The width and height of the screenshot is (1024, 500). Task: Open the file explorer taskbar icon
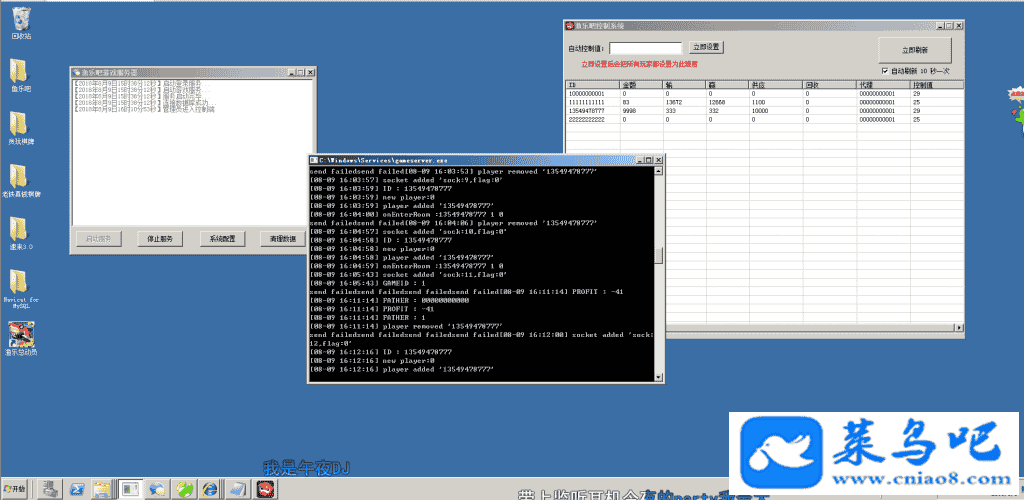(x=102, y=488)
